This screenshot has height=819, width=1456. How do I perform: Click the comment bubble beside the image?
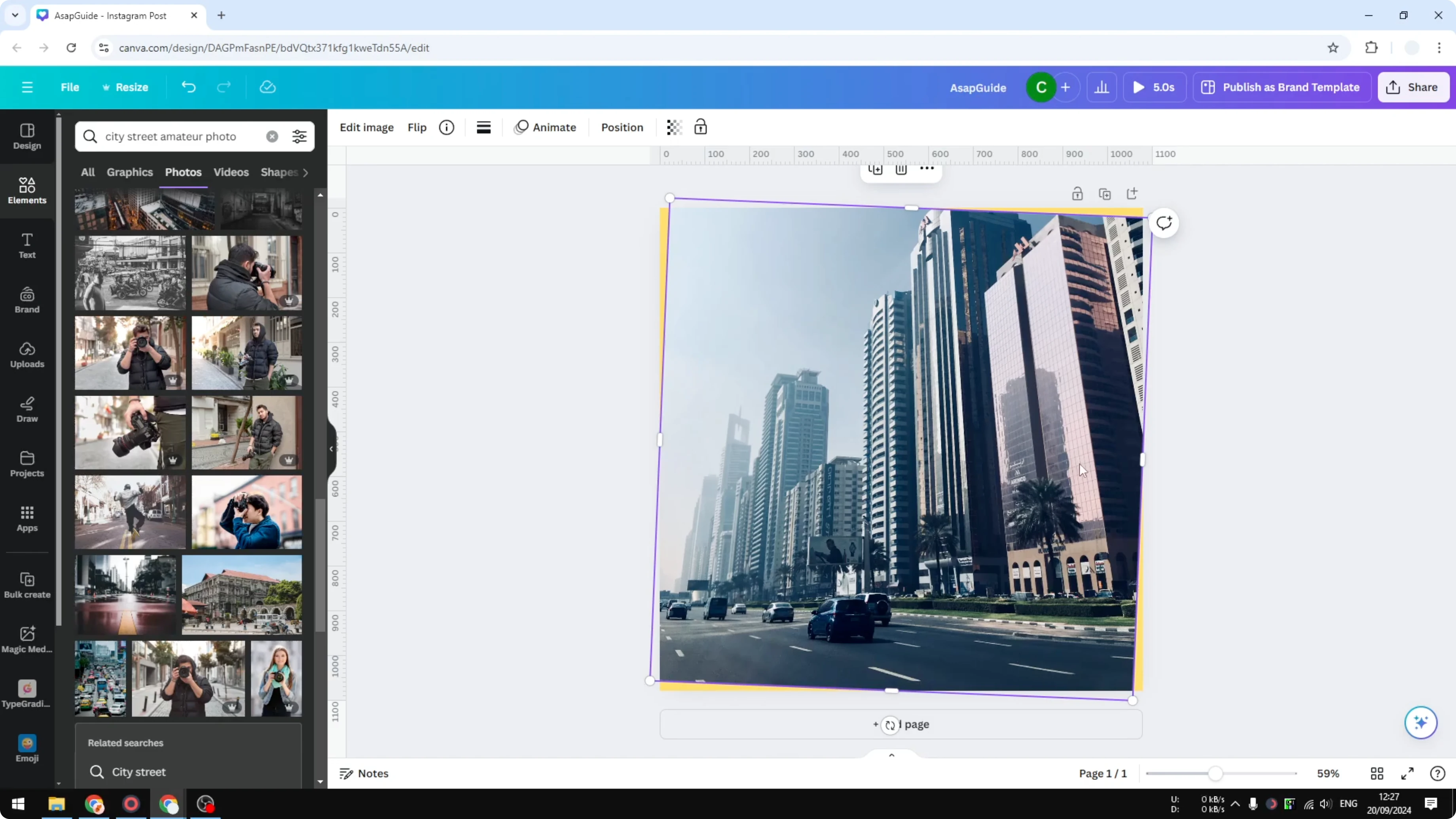pos(1164,223)
